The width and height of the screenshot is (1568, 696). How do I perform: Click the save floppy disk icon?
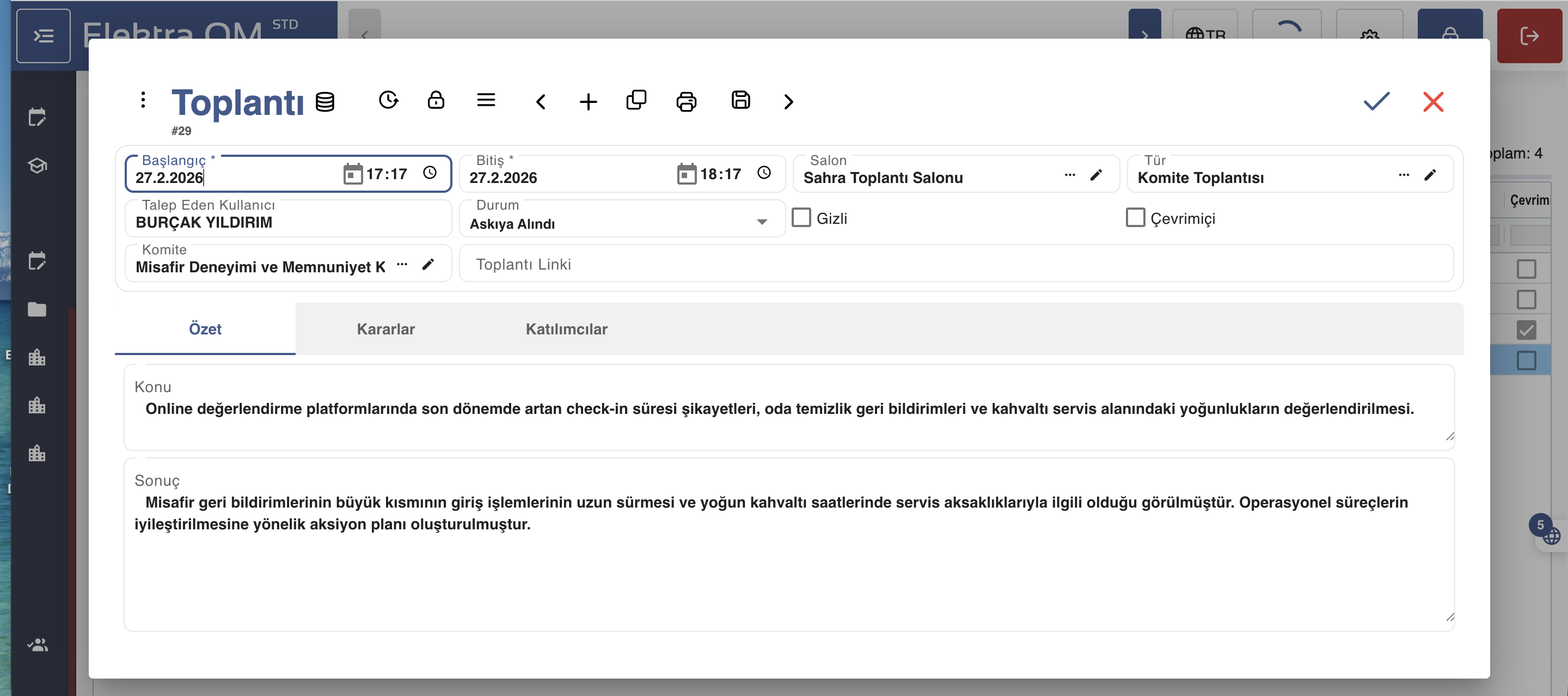[x=740, y=100]
